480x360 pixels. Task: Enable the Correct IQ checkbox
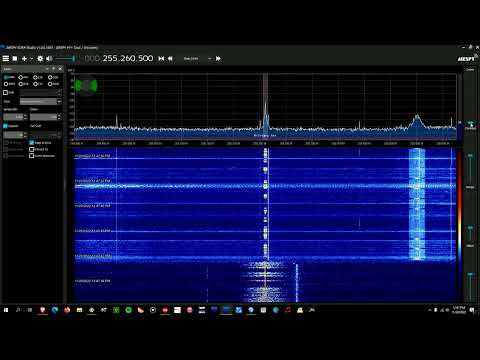tap(32, 149)
